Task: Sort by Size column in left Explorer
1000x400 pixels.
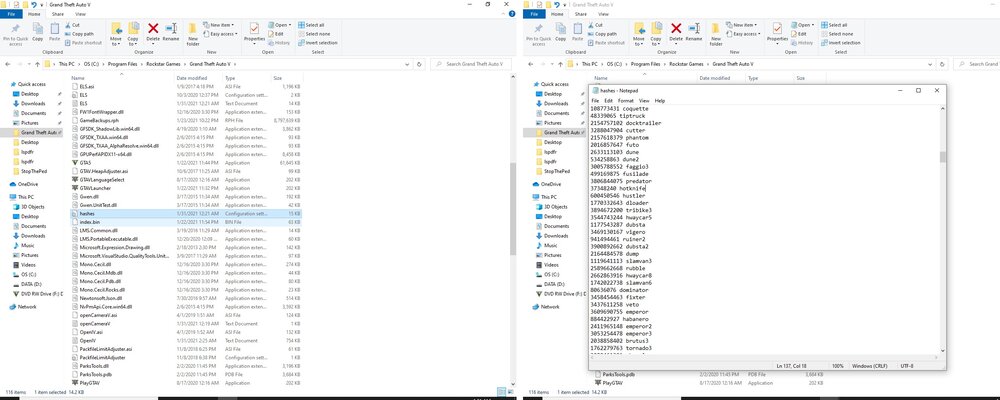Action: 277,78
